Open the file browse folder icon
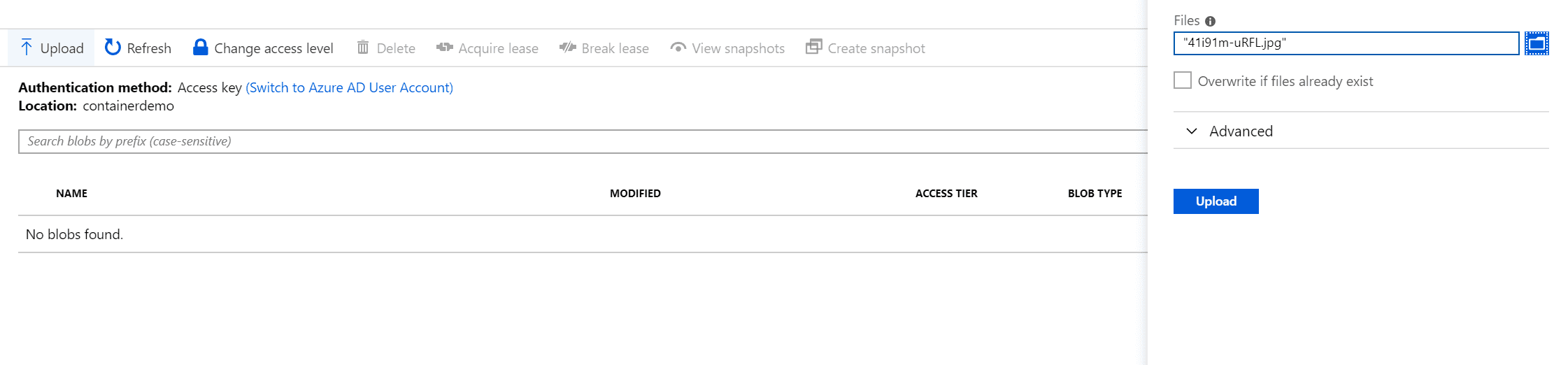The height and width of the screenshot is (365, 1568). 1537,43
